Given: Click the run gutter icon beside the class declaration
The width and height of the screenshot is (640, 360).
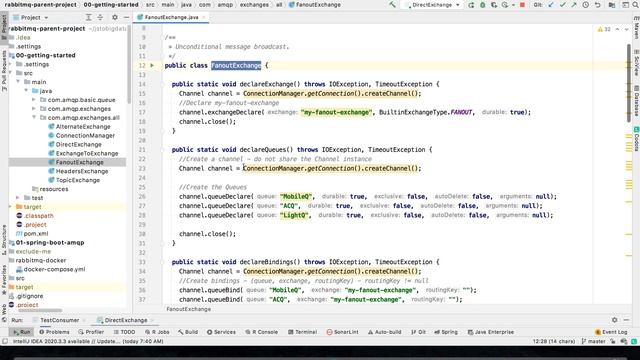Looking at the screenshot, I should 152,65.
